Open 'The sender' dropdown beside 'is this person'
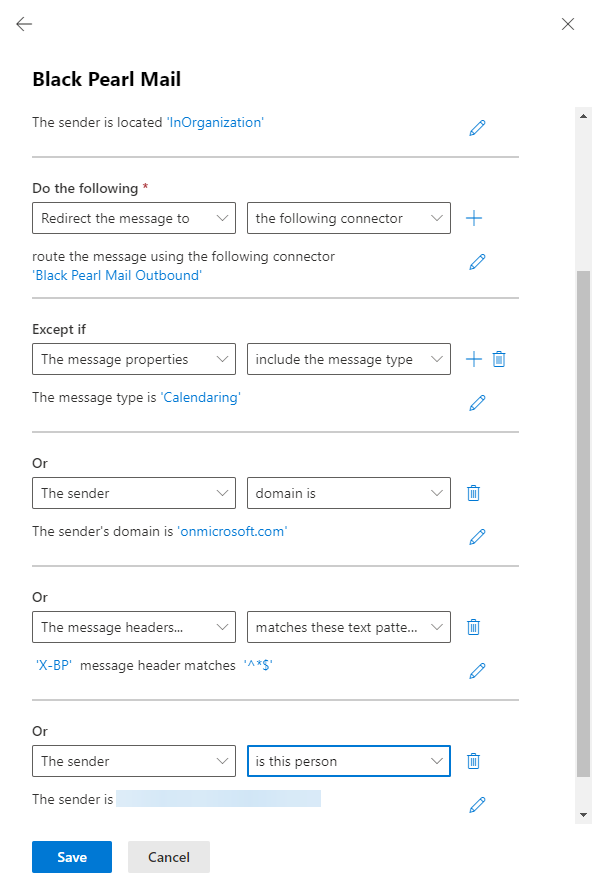This screenshot has width=592, height=889. [x=134, y=761]
